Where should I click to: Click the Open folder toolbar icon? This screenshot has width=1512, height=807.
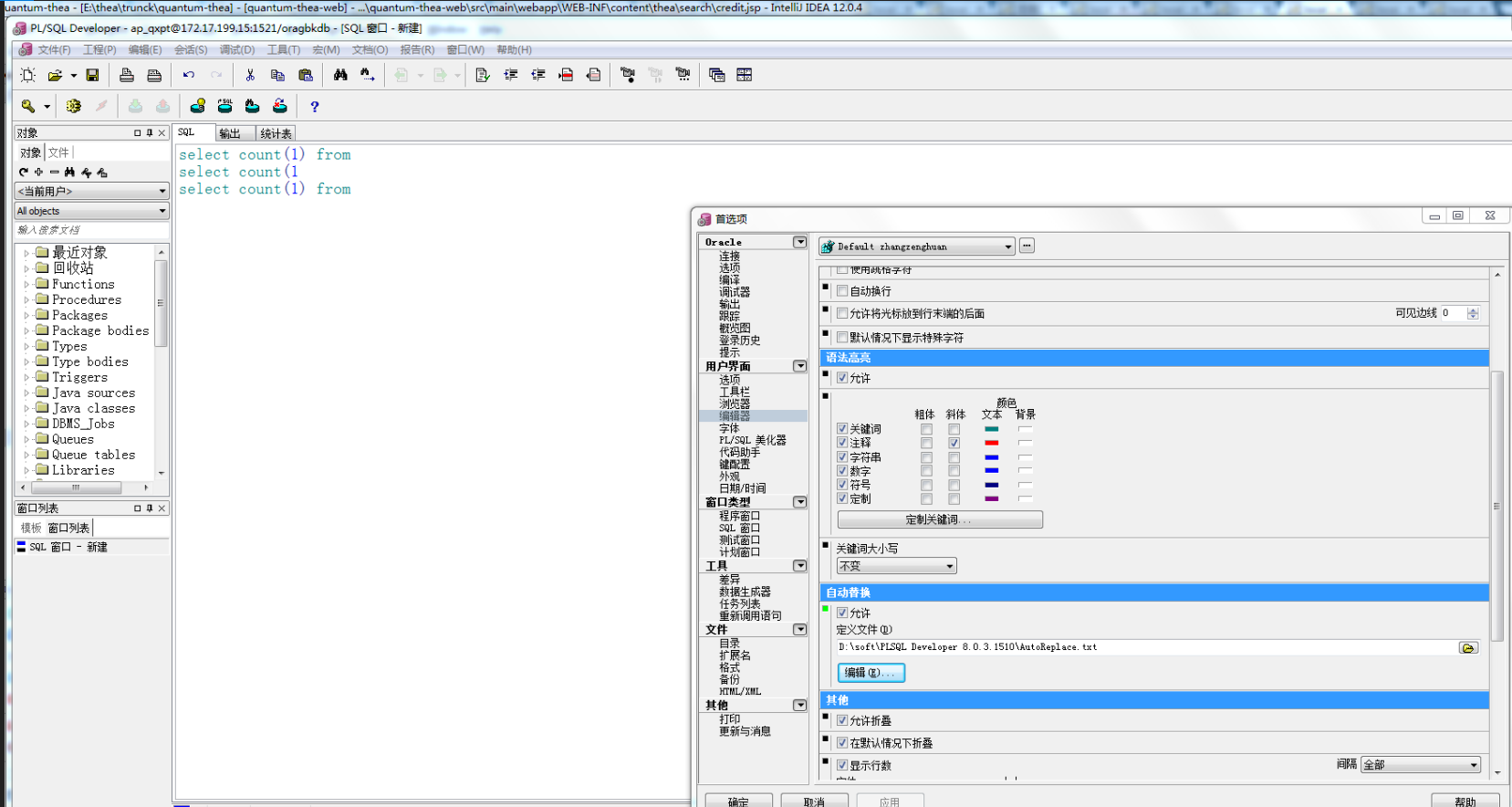point(55,75)
